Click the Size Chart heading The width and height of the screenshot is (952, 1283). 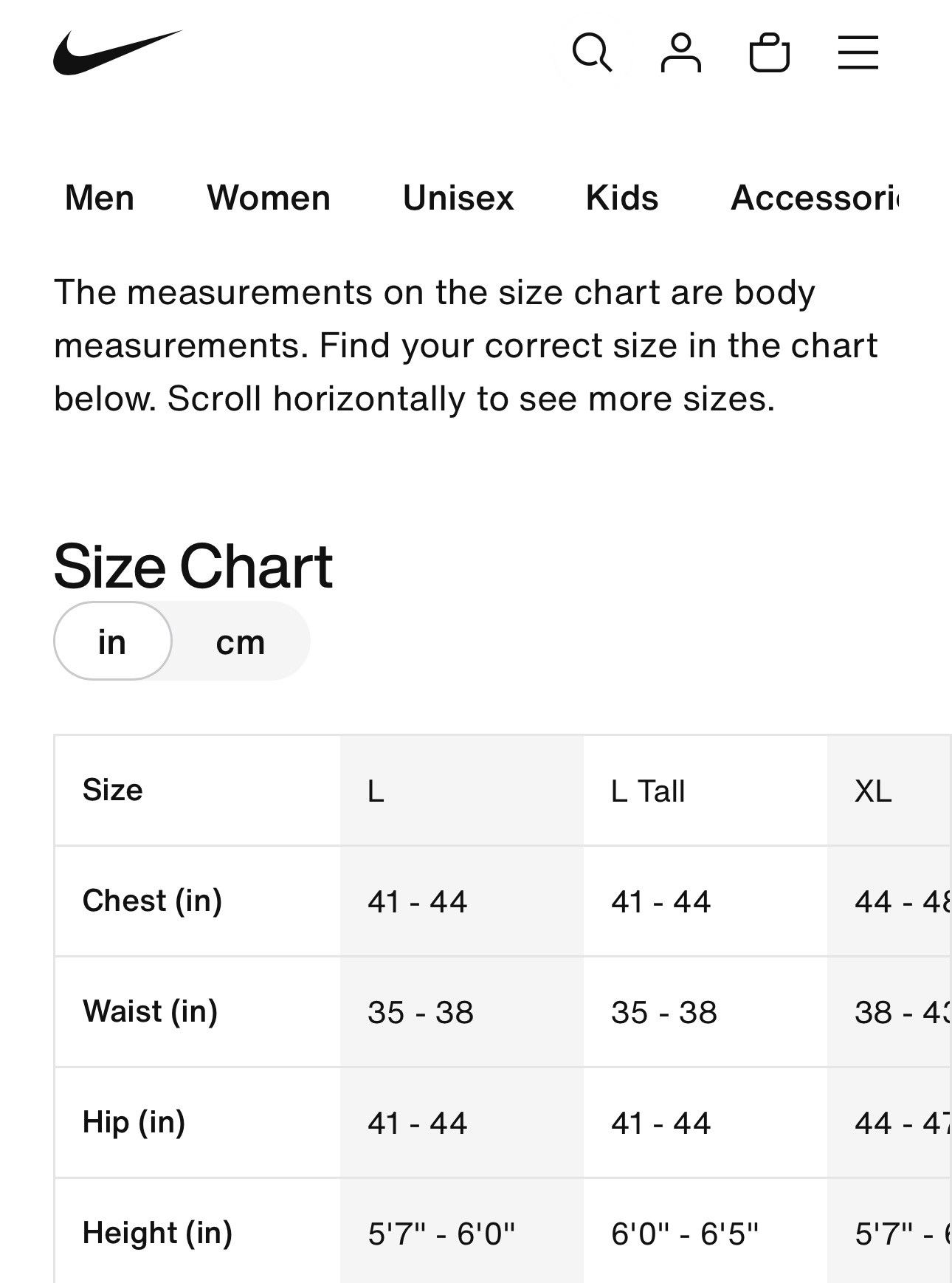pyautogui.click(x=193, y=566)
